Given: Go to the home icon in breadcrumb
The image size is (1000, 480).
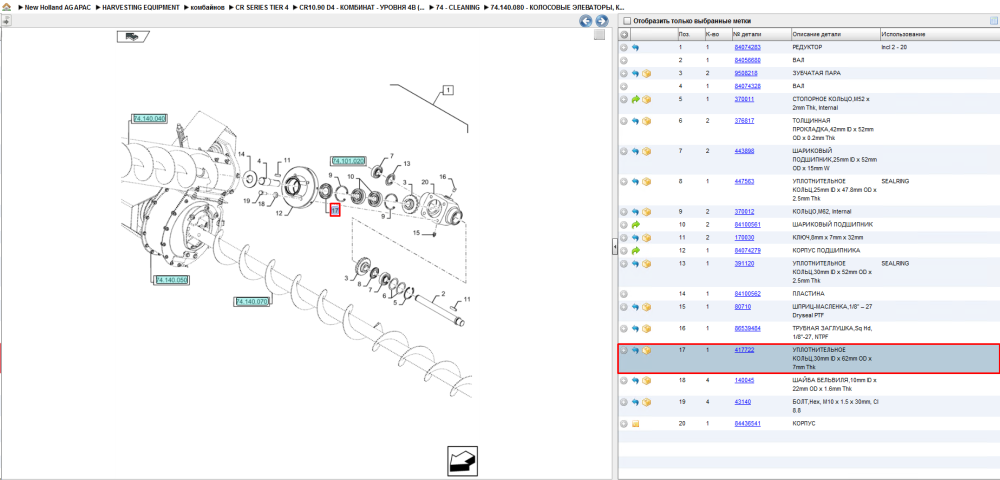Looking at the screenshot, I should [x=6, y=7].
